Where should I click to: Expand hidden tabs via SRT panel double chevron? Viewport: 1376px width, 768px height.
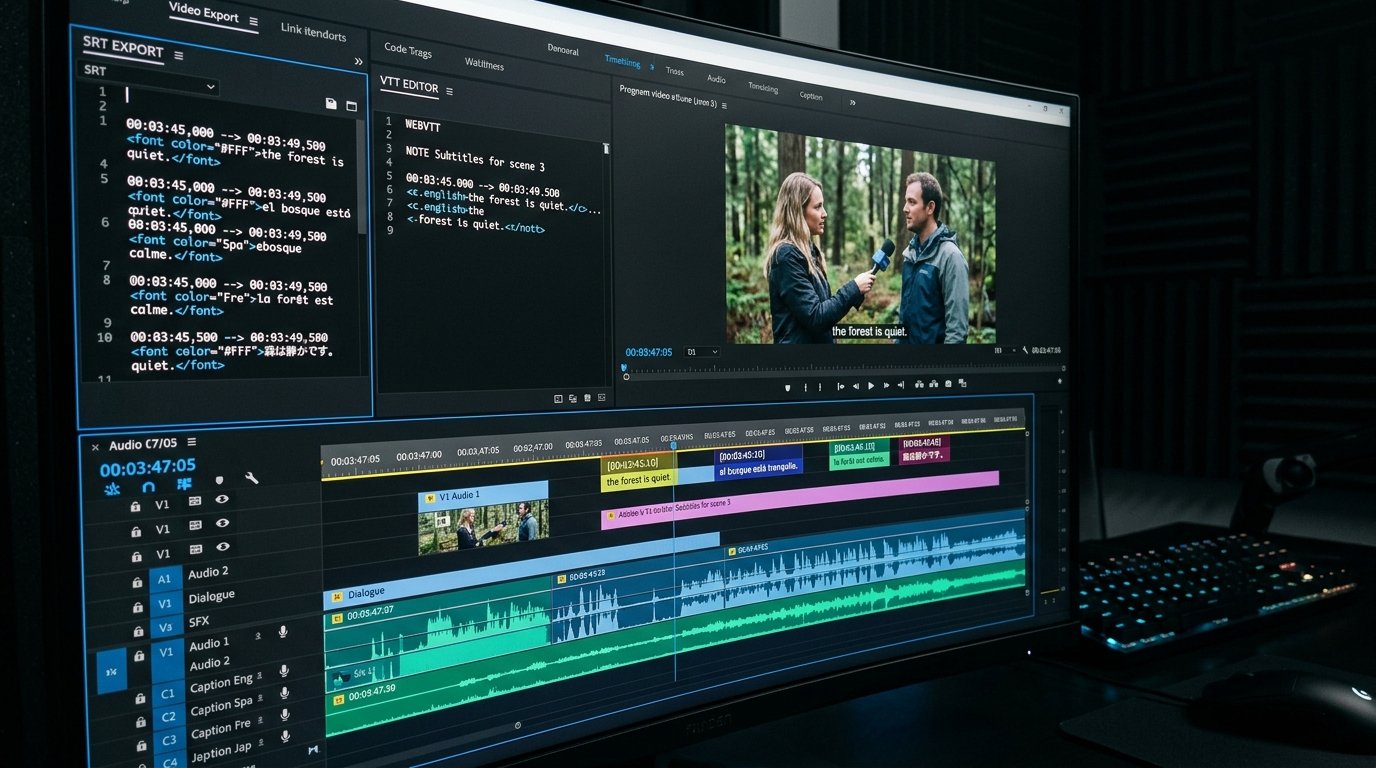point(358,62)
